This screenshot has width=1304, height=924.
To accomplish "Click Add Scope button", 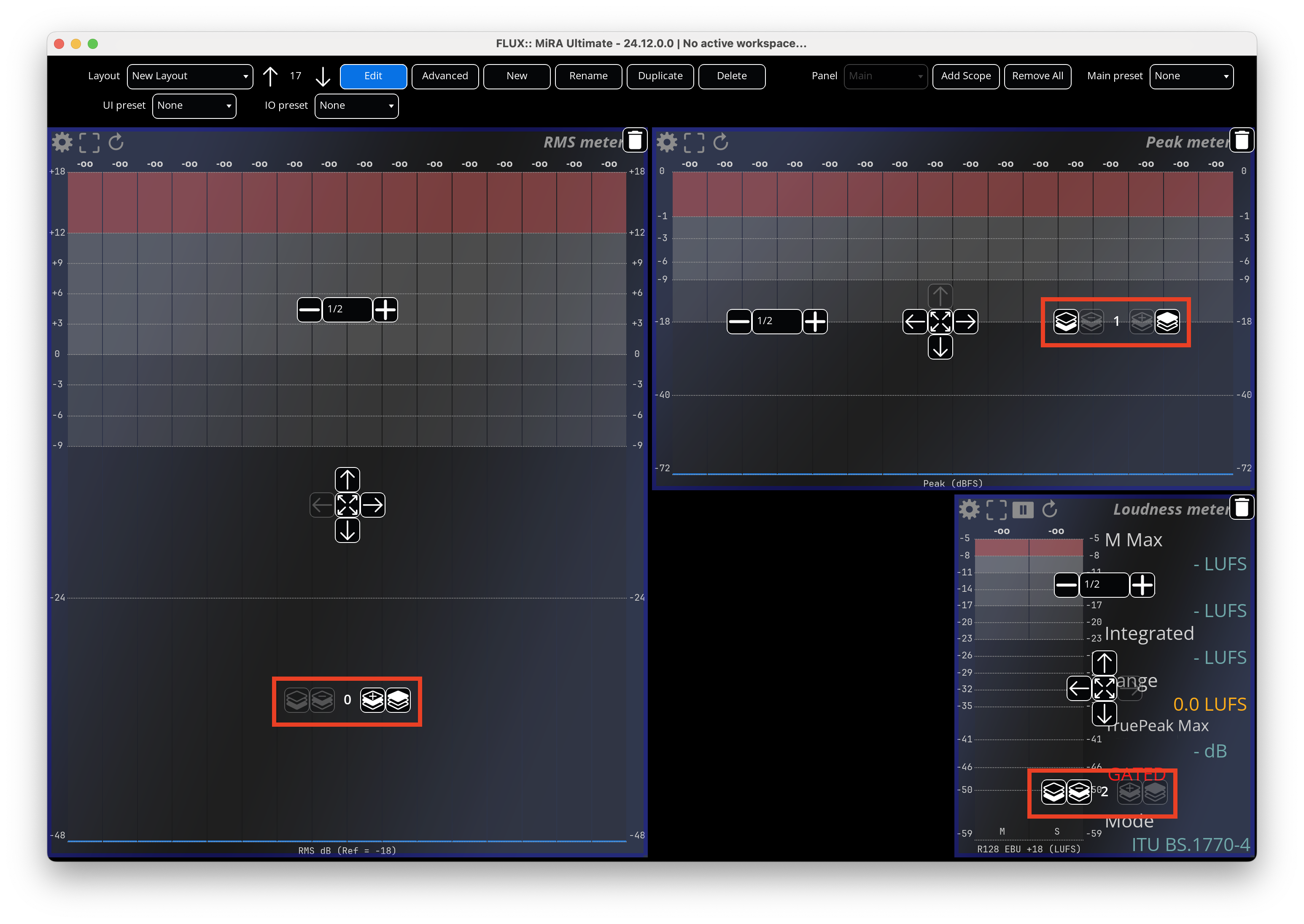I will 966,76.
